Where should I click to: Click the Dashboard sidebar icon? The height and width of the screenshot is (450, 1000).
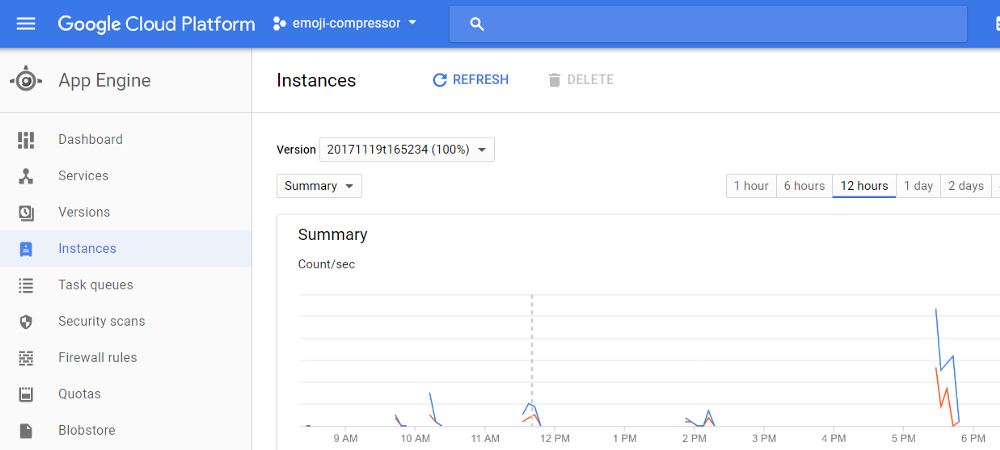pyautogui.click(x=26, y=140)
